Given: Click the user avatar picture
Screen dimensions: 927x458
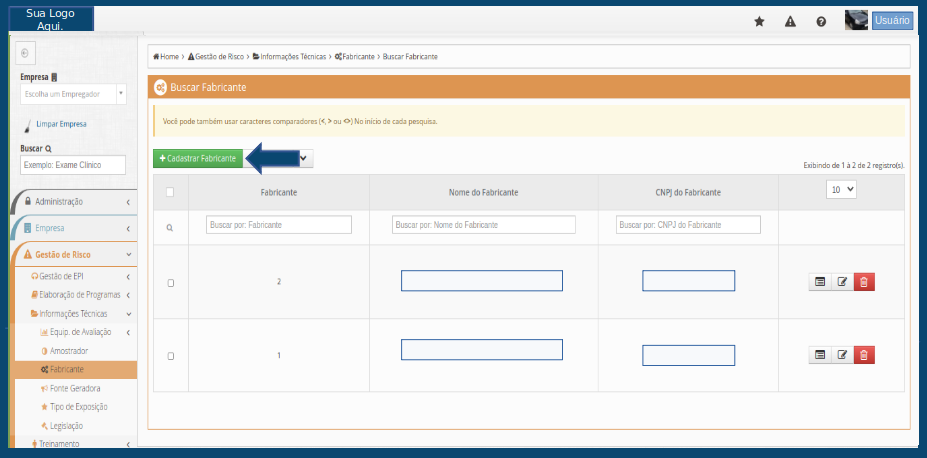Looking at the screenshot, I should (x=857, y=20).
